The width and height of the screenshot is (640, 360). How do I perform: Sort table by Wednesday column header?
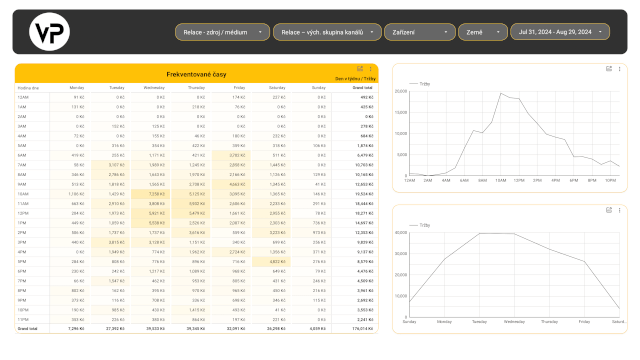pos(154,88)
